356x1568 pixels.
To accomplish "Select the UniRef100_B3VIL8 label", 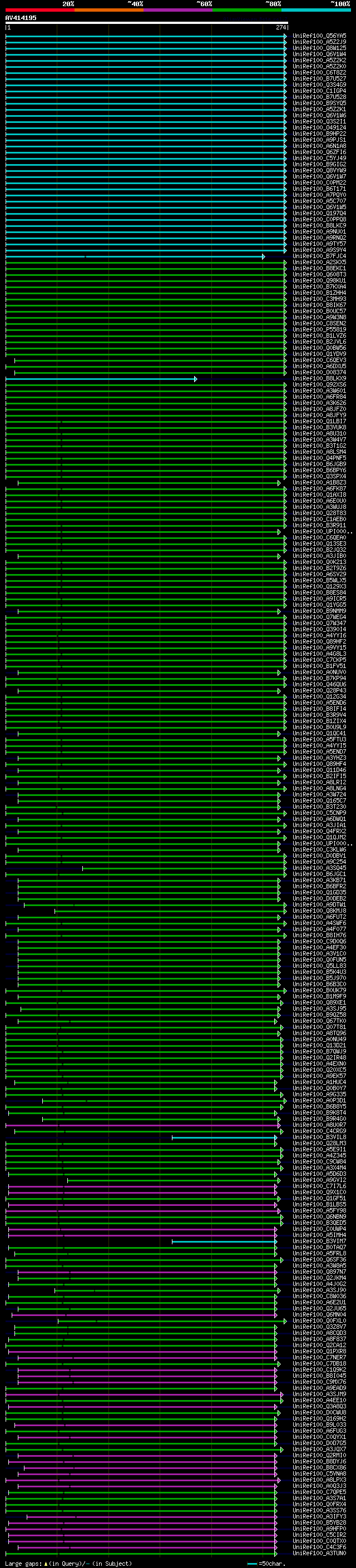I will coord(319,1137).
